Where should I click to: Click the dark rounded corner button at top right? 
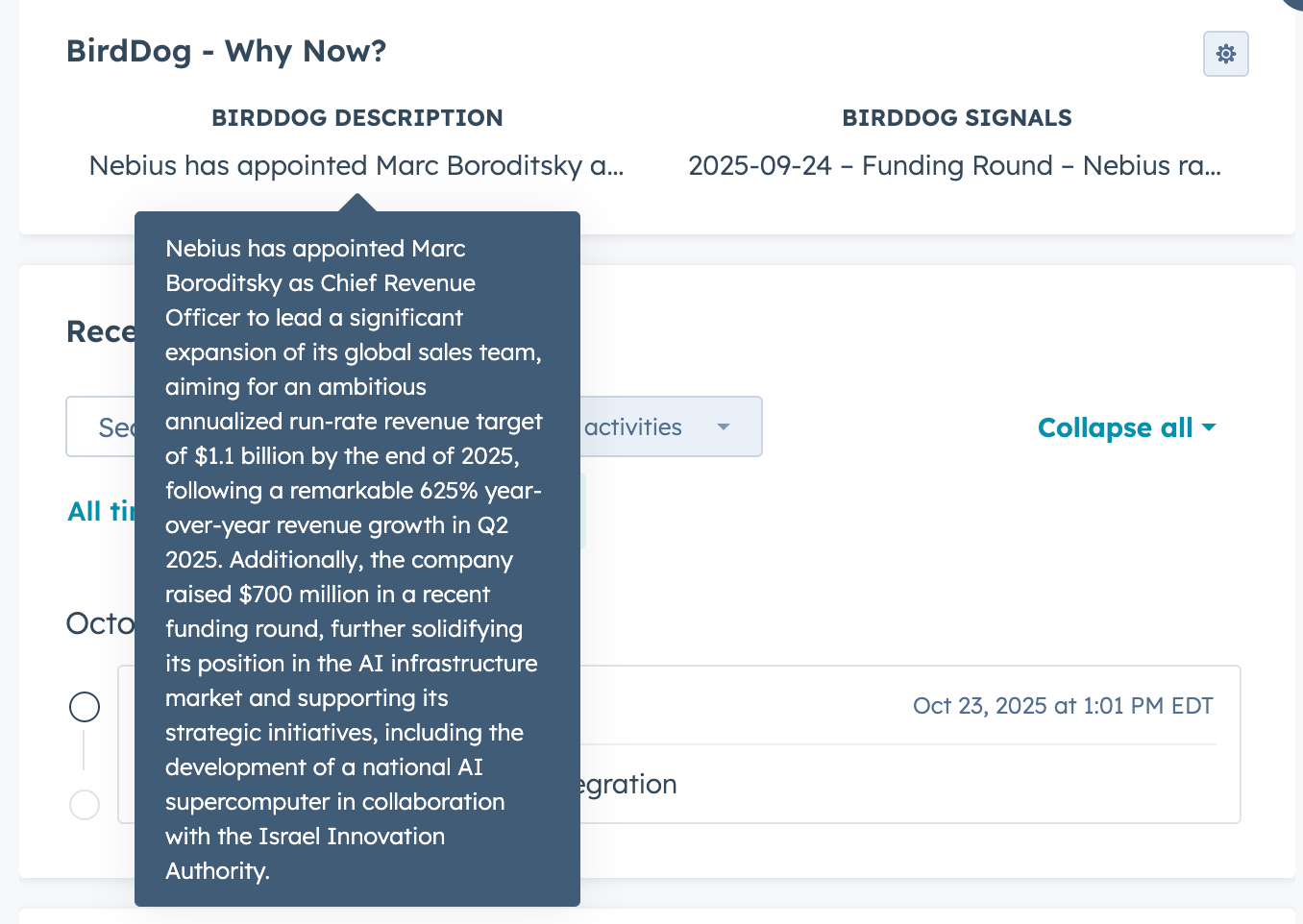pos(1292,4)
